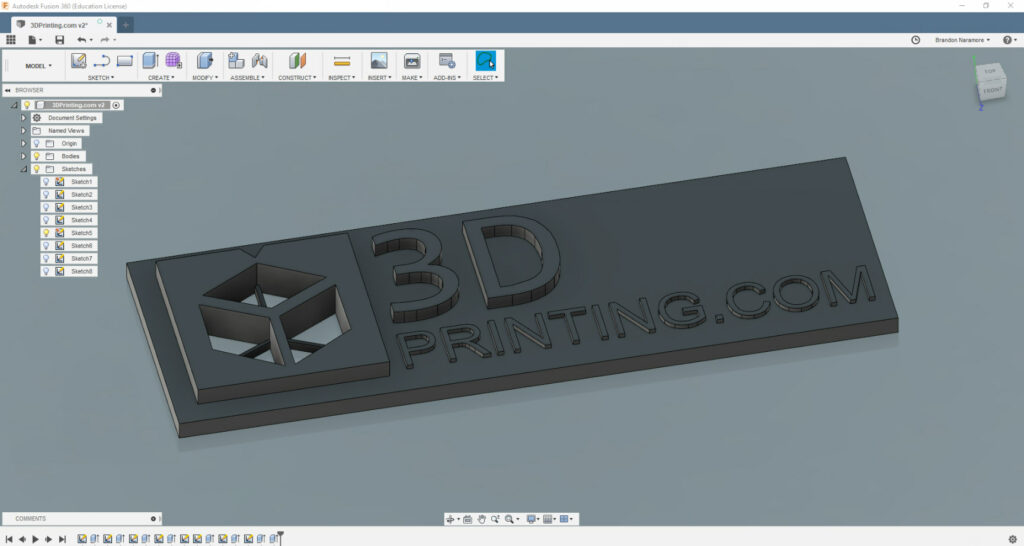Select the Press Pull modify tool
Screen dimensions: 1024x546
click(204, 61)
